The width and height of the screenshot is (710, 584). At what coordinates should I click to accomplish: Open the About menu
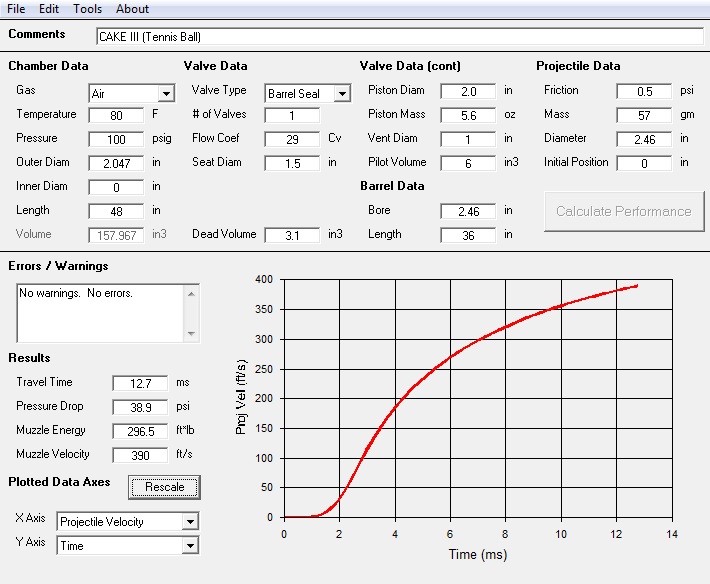(132, 9)
